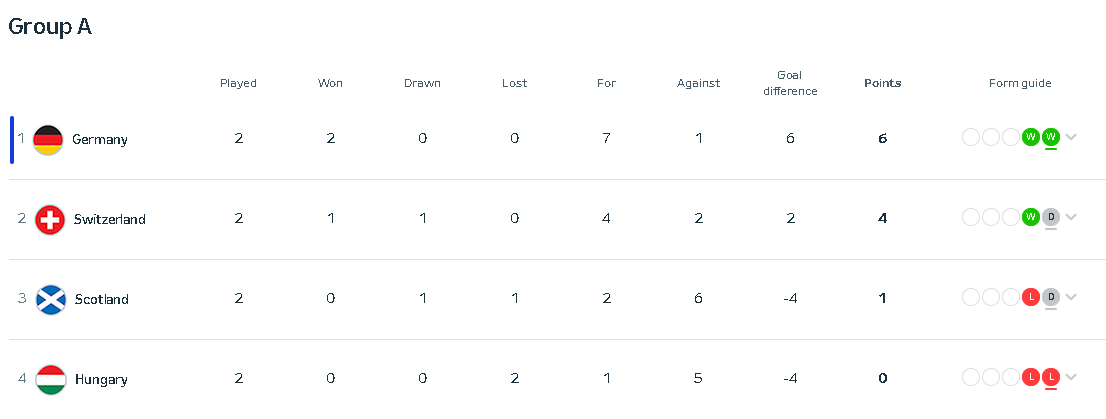Click Germany's latest green W form badge
The width and height of the screenshot is (1106, 419).
pos(1050,137)
